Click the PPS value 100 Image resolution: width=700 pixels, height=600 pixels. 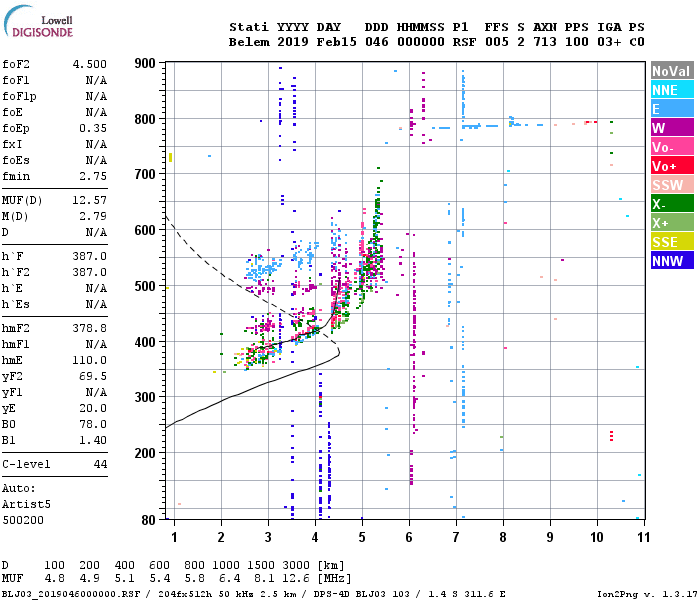point(577,42)
